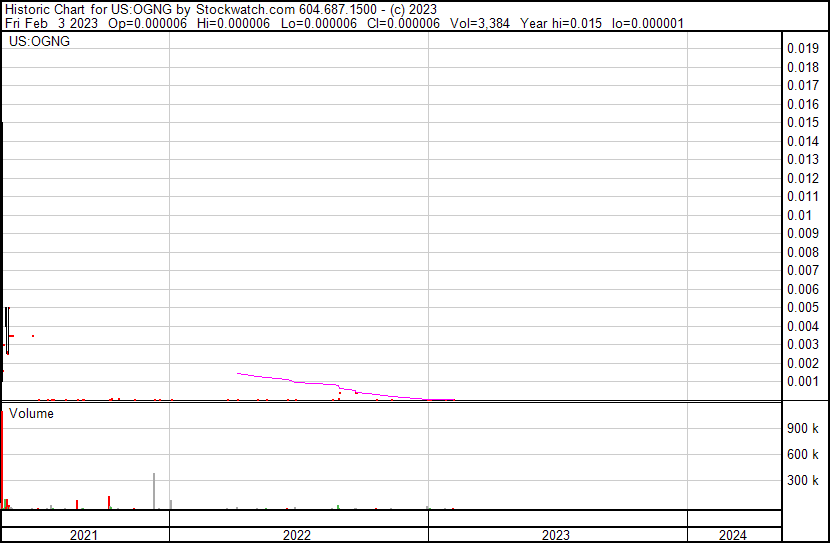Click the 0.015 price axis label
The image size is (830, 543).
click(x=802, y=122)
